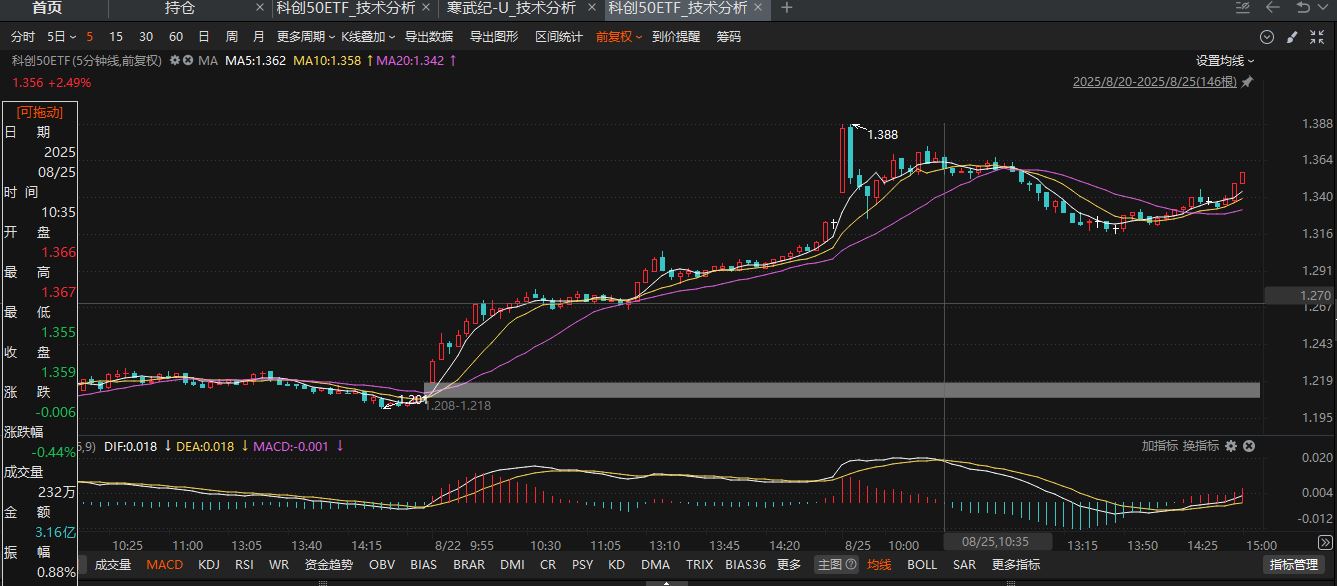Select the 15-minute period
The width and height of the screenshot is (1337, 586).
(x=116, y=37)
